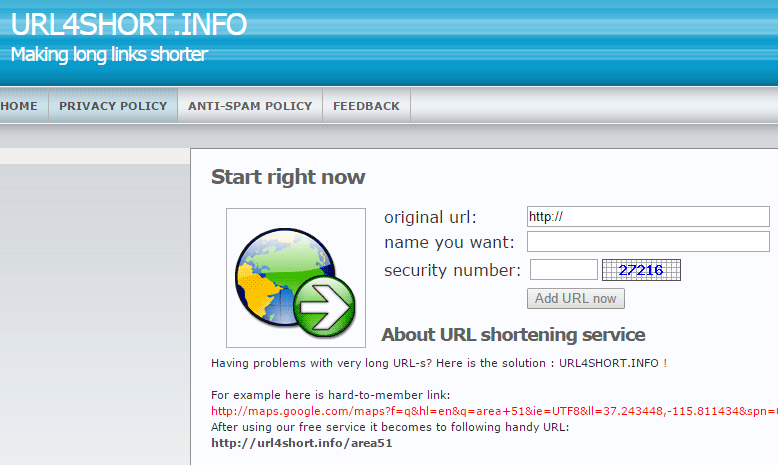
Task: Focus the original url input field
Action: [648, 216]
